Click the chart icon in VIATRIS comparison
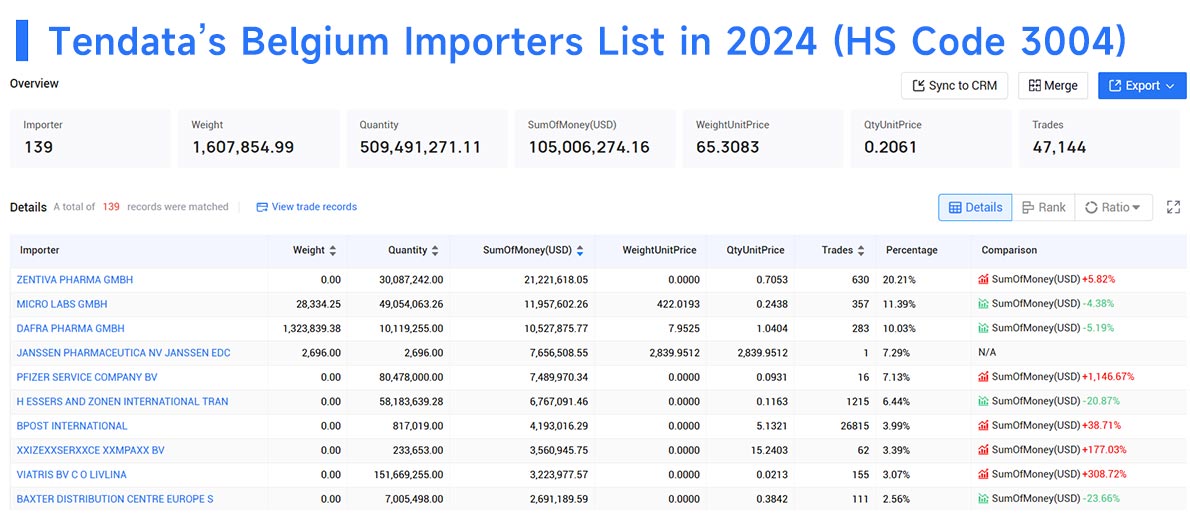1190x519 pixels. 984,473
